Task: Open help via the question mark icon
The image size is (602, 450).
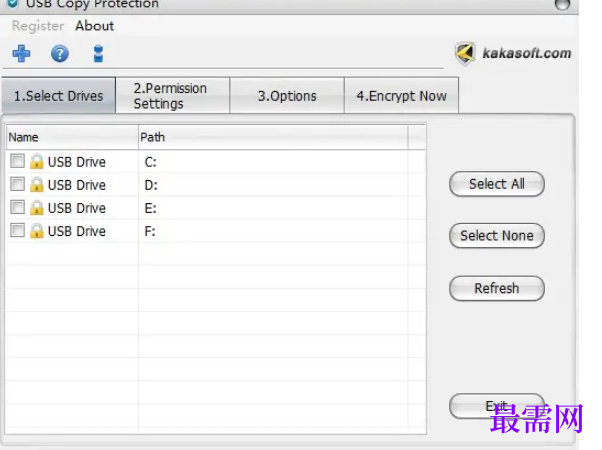Action: click(x=60, y=54)
